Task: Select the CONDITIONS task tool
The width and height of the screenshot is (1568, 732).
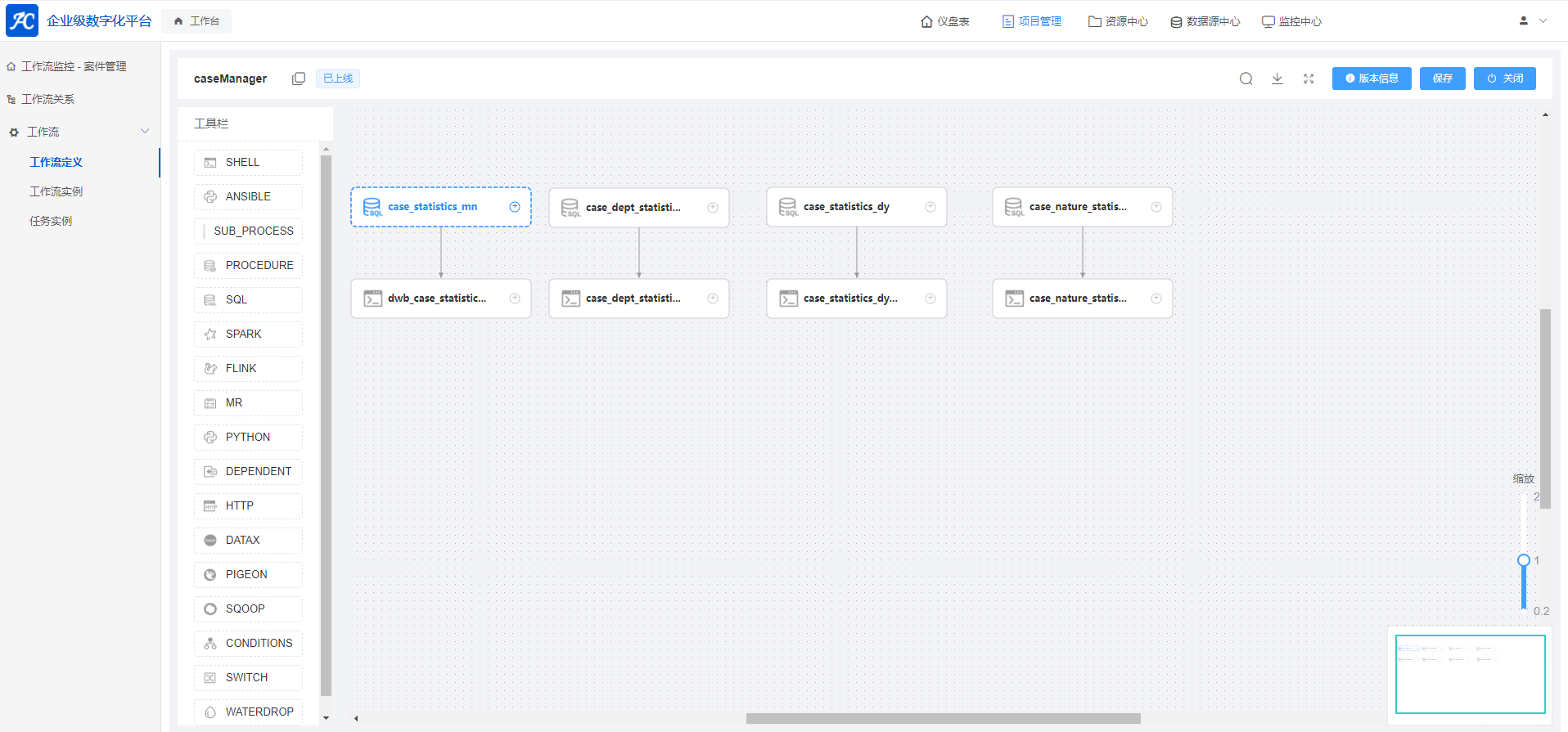Action: click(248, 643)
